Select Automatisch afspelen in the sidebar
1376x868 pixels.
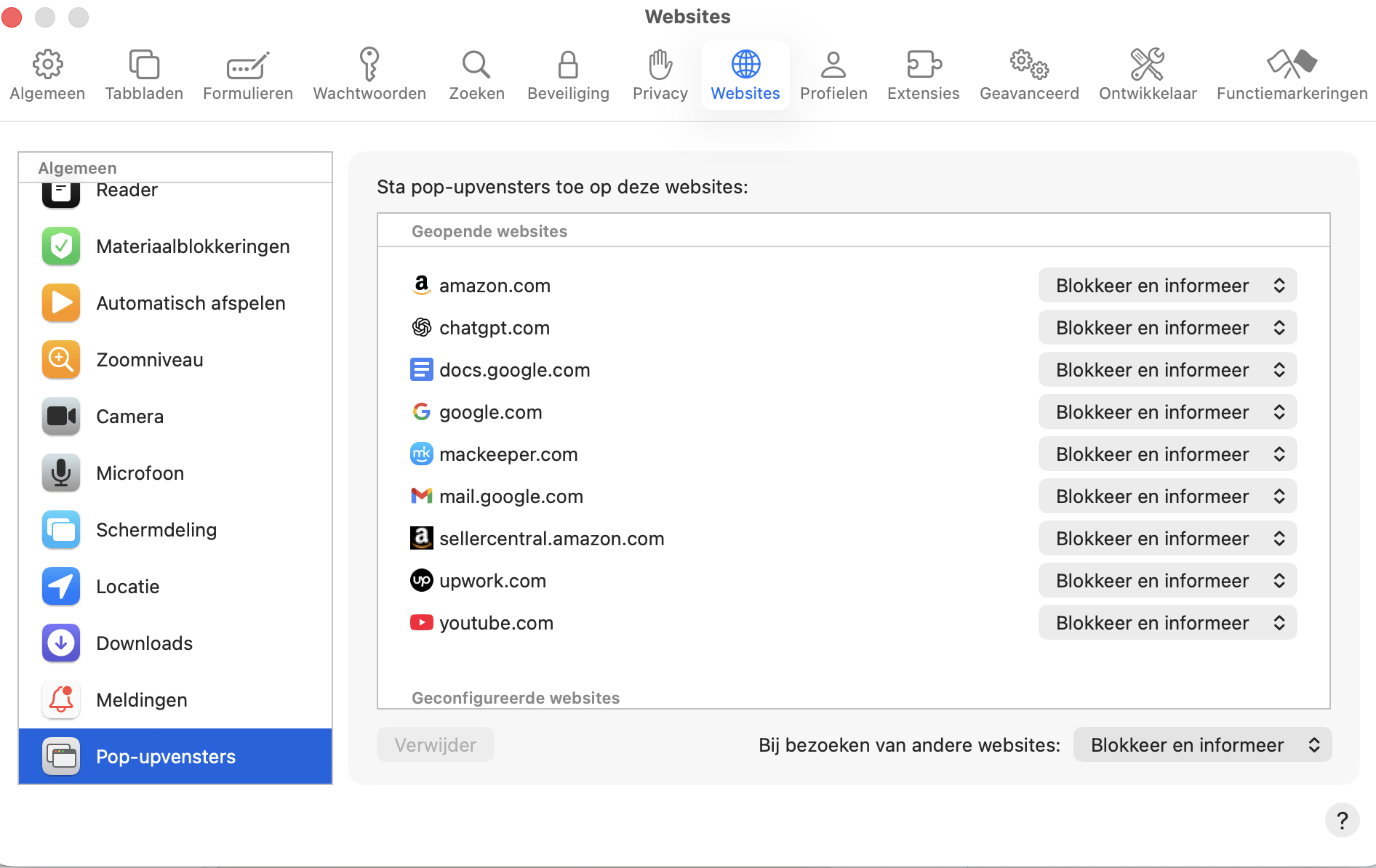(x=191, y=303)
